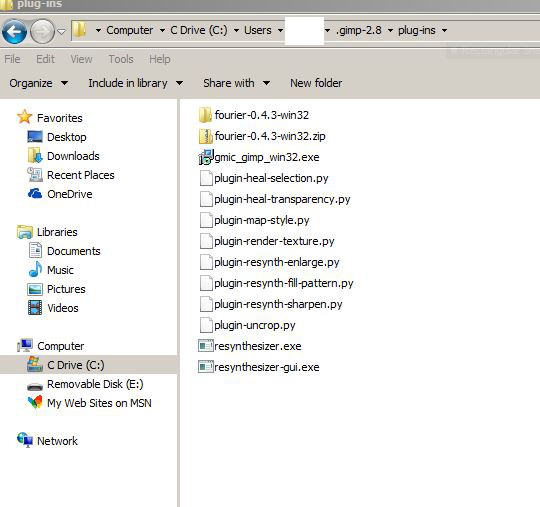The width and height of the screenshot is (540, 507).
Task: Select fourier-0.4.3-win32.zip archive icon
Action: [x=205, y=136]
